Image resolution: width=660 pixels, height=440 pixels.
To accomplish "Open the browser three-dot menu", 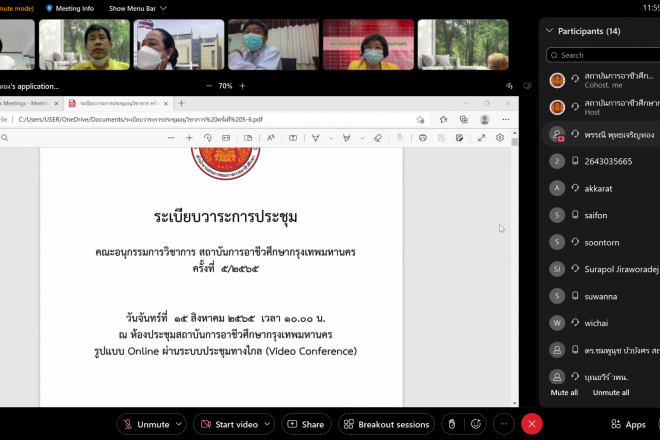I will [506, 120].
